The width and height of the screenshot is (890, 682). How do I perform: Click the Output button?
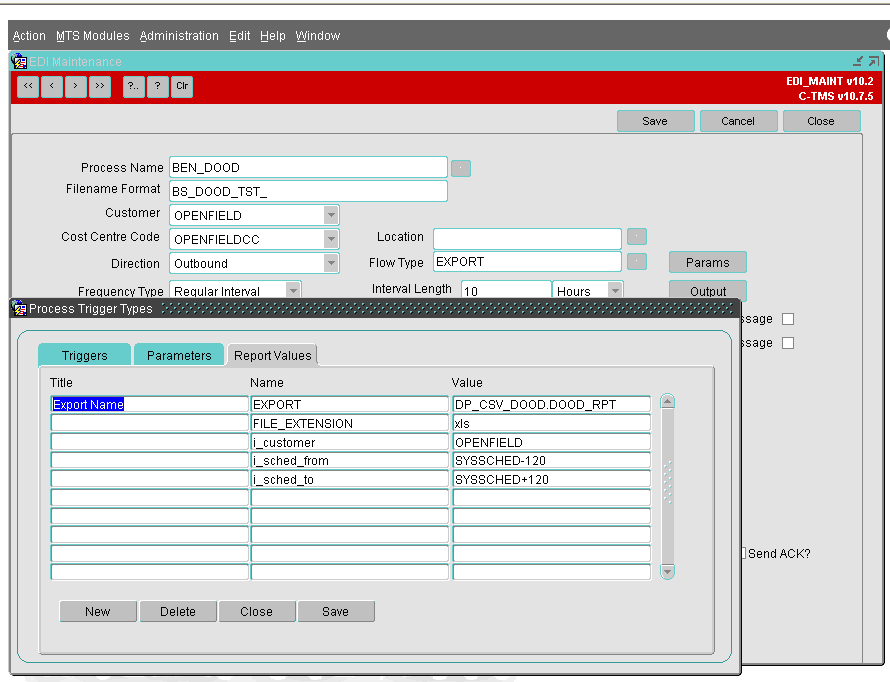(707, 290)
